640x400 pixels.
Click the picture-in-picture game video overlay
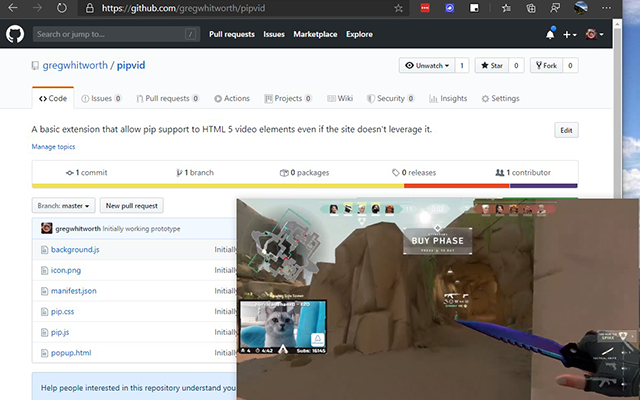pos(438,299)
